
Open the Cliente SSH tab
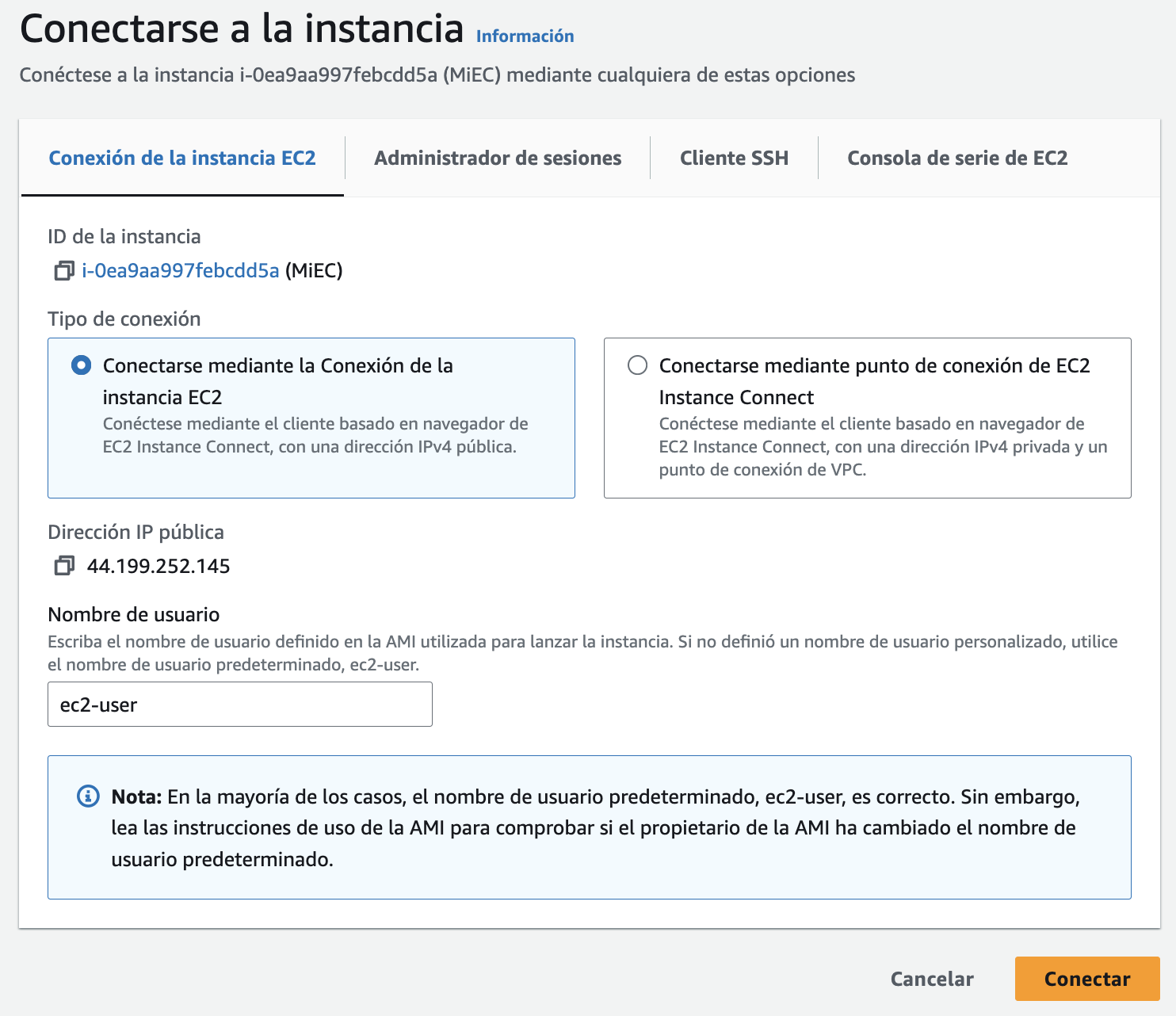pos(734,158)
